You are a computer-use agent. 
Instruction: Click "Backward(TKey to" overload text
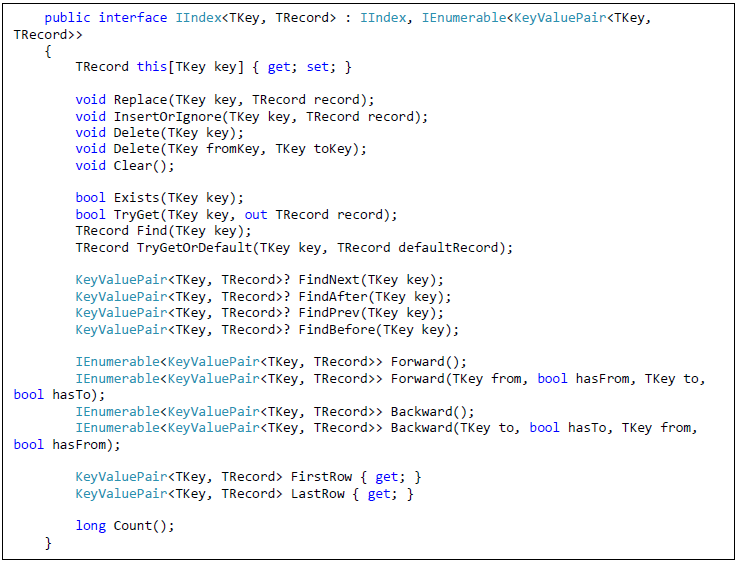(452, 428)
